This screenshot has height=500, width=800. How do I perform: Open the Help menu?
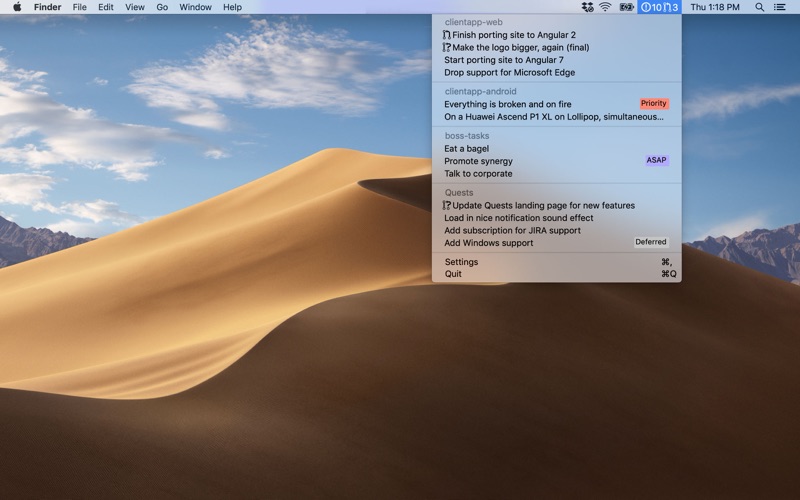(x=232, y=7)
